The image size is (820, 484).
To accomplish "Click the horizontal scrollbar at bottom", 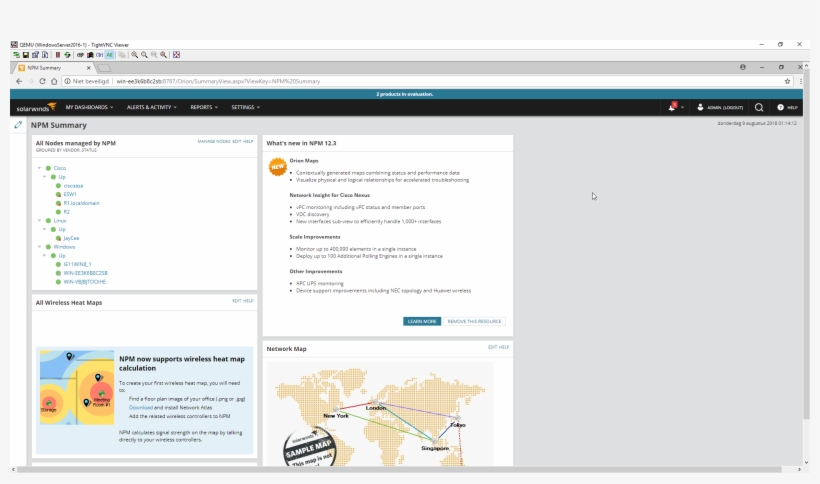I will [399, 469].
